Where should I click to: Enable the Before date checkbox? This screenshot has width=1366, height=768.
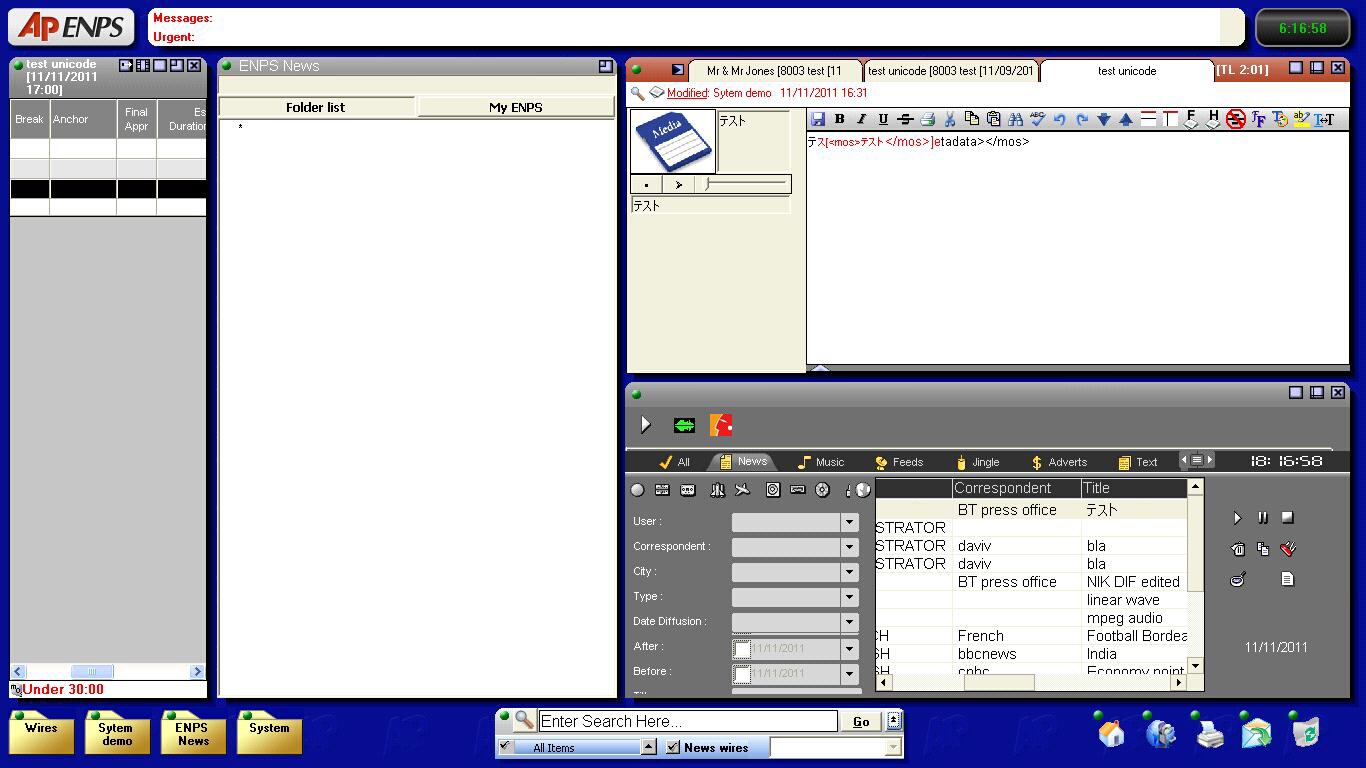pos(742,674)
